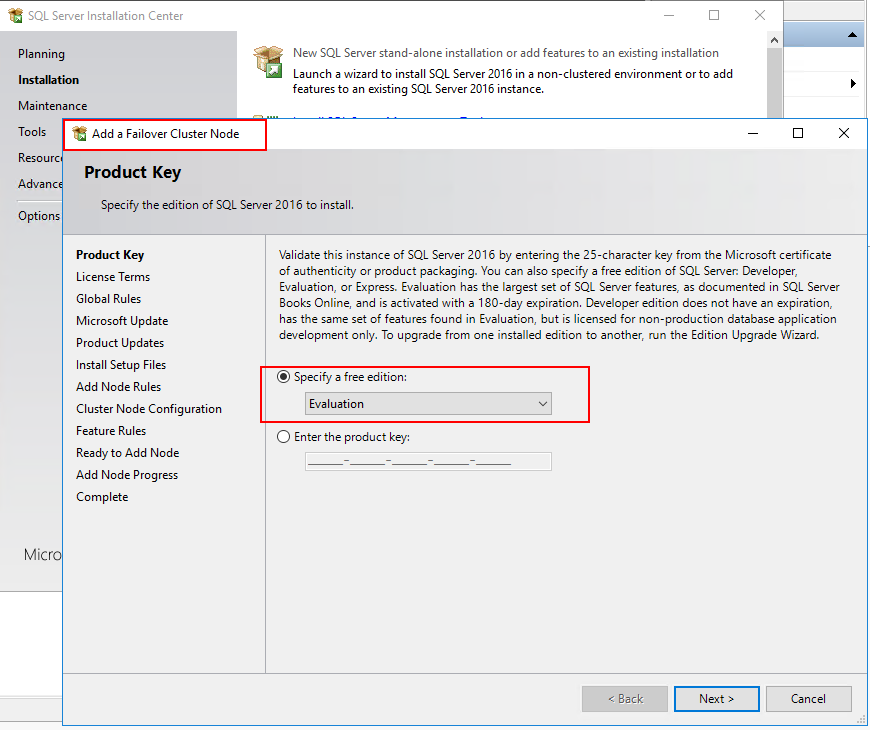Click Installation Center scrollbar up arrow

(x=775, y=40)
